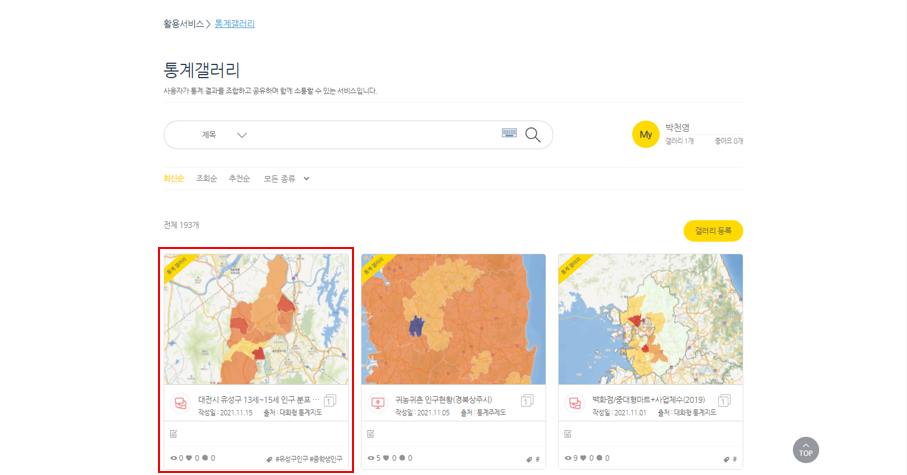Open the 백화점/중대형마트 map thumbnail
This screenshot has height=475, width=907.
[x=651, y=319]
